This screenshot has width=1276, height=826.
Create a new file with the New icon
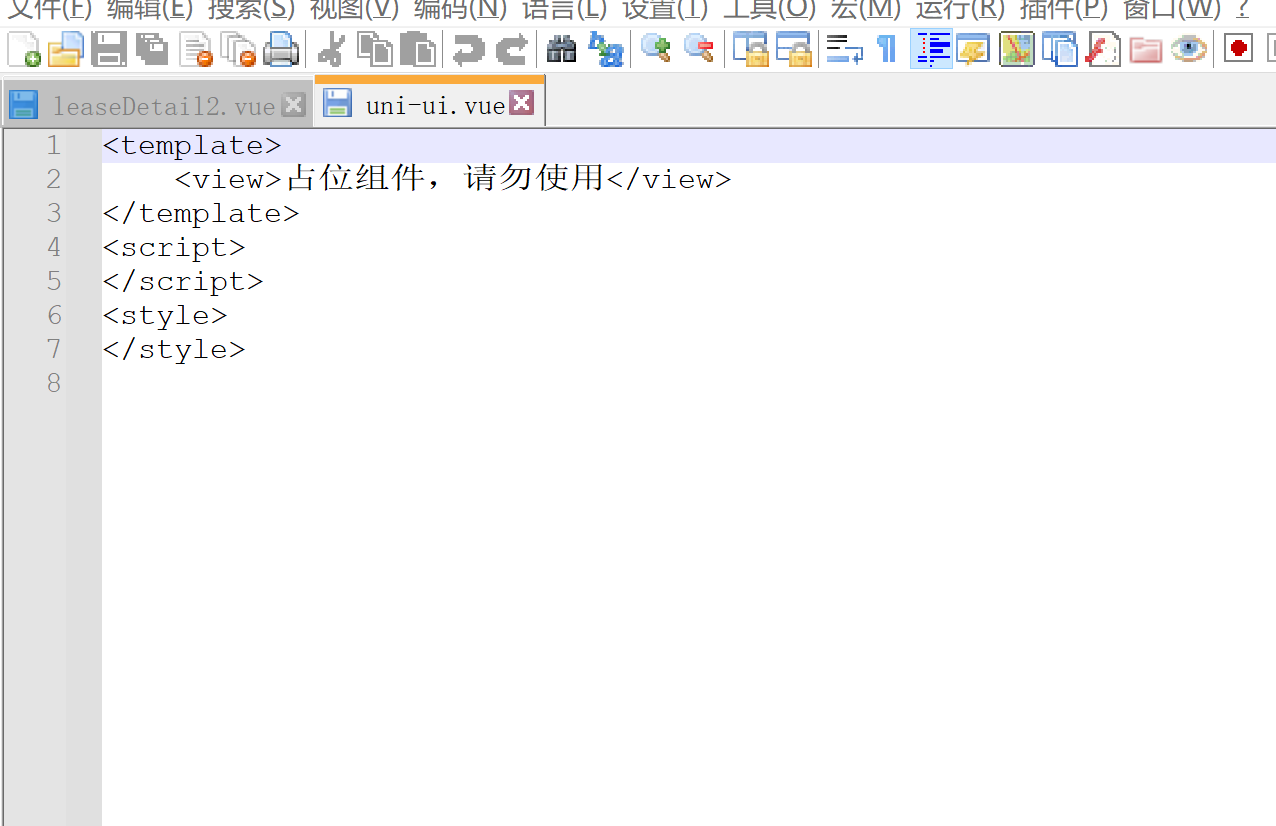24,49
